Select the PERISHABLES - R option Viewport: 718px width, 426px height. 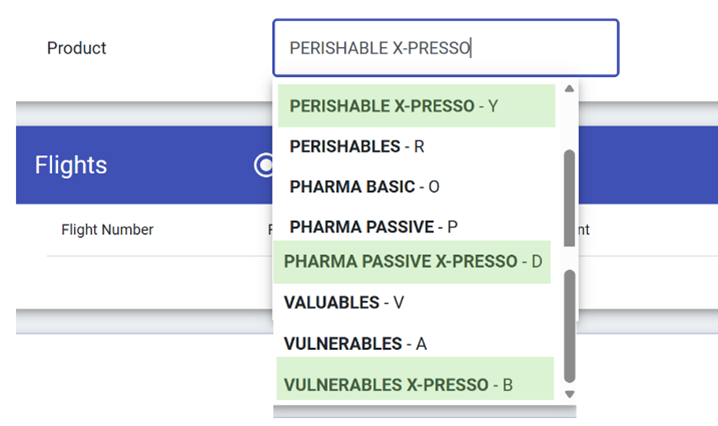tap(357, 146)
